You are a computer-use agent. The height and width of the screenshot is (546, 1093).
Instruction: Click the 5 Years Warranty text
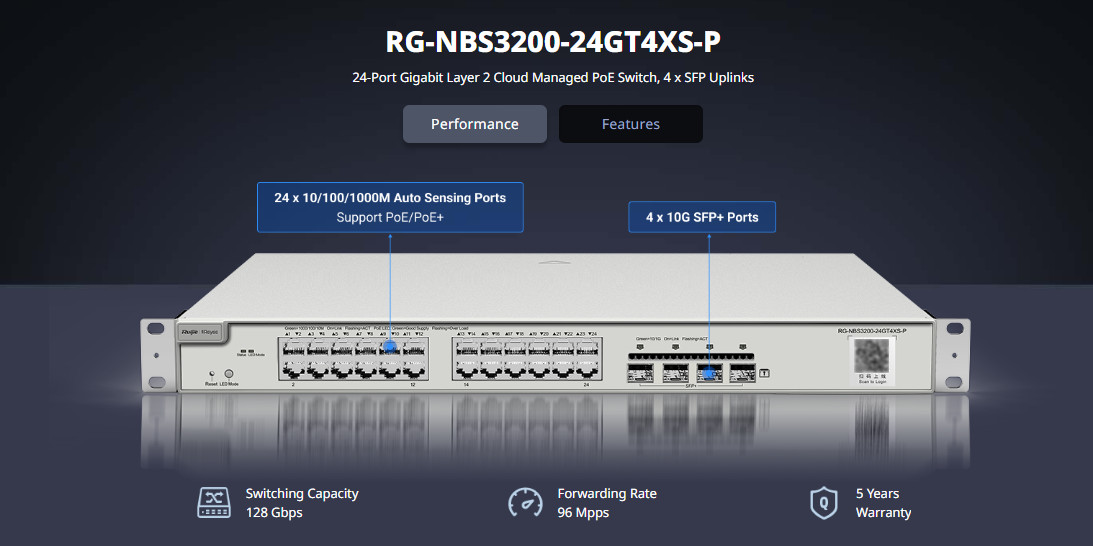883,503
